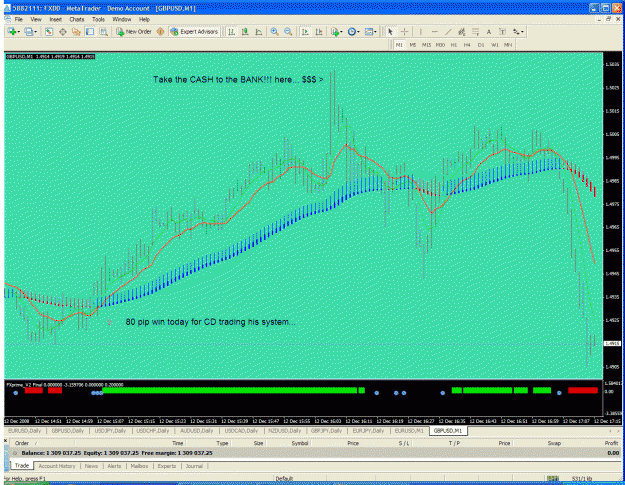This screenshot has height=485, width=625.
Task: Select the H1 timeframe
Action: 454,45
